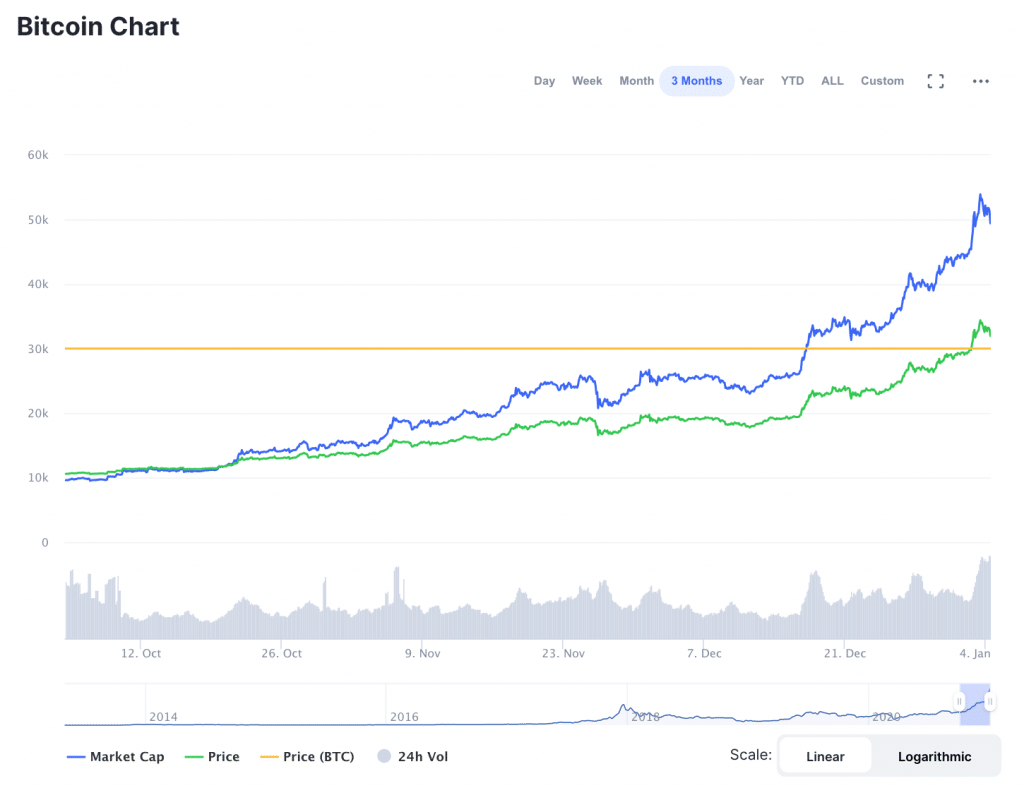
Task: Display ALL historical data
Action: click(832, 81)
